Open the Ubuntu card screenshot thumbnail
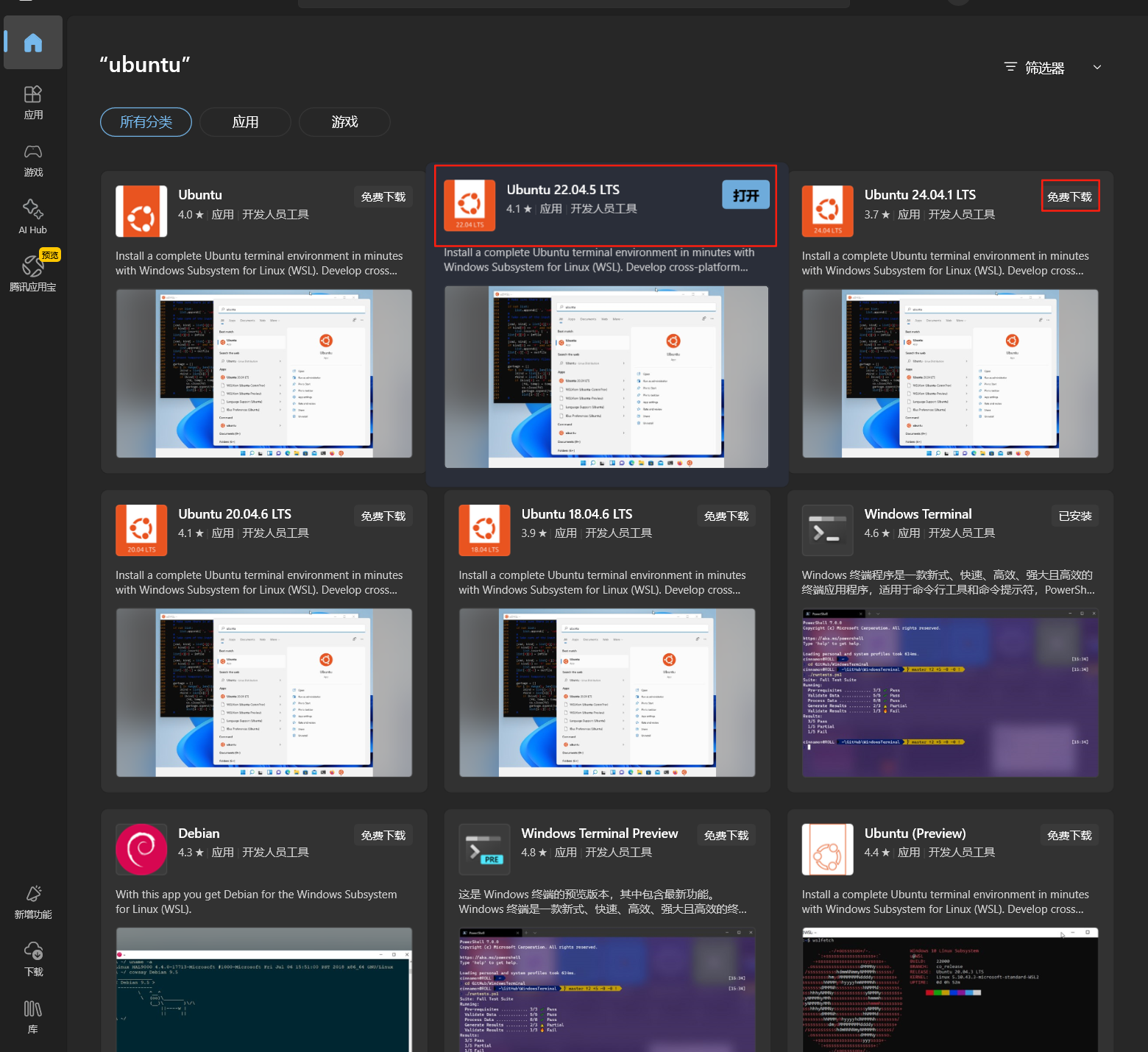This screenshot has width=1148, height=1052. (x=264, y=374)
